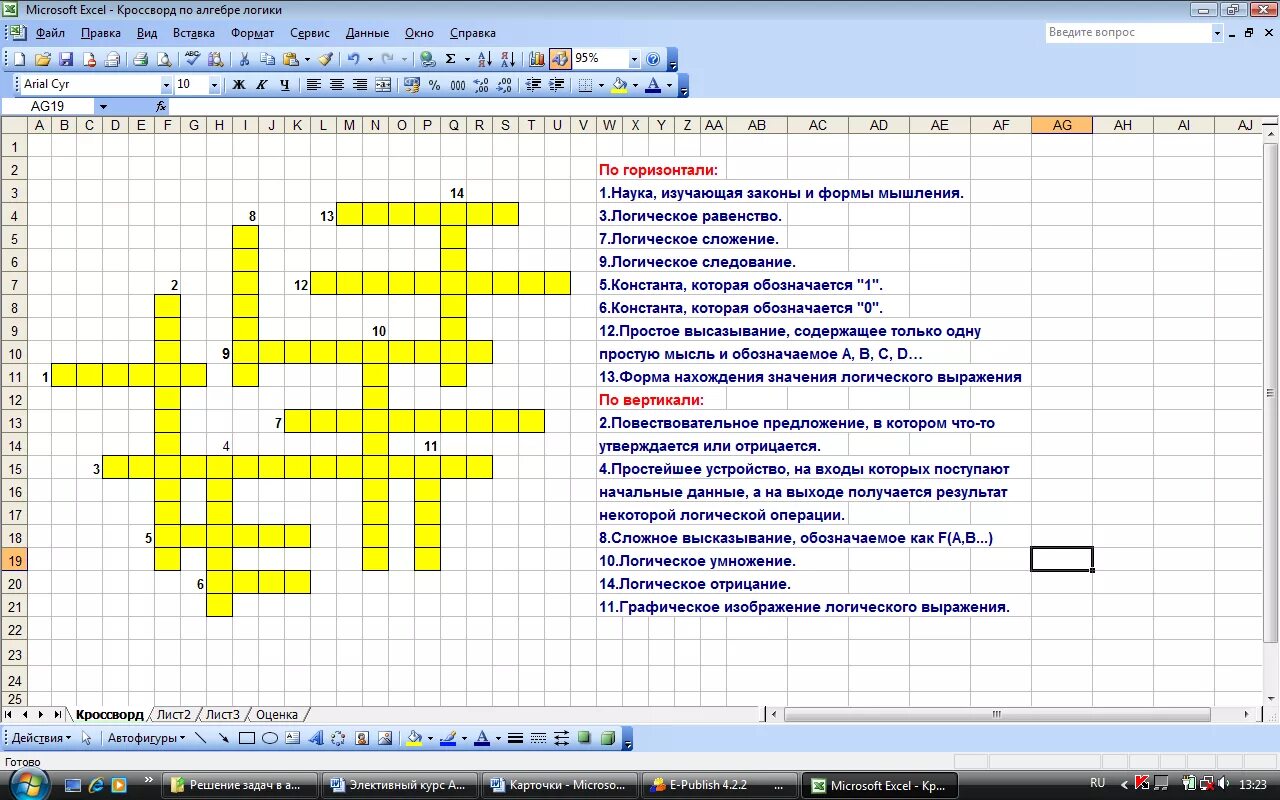This screenshot has height=800, width=1280.
Task: Open the font size dropdown showing 10
Action: (214, 85)
